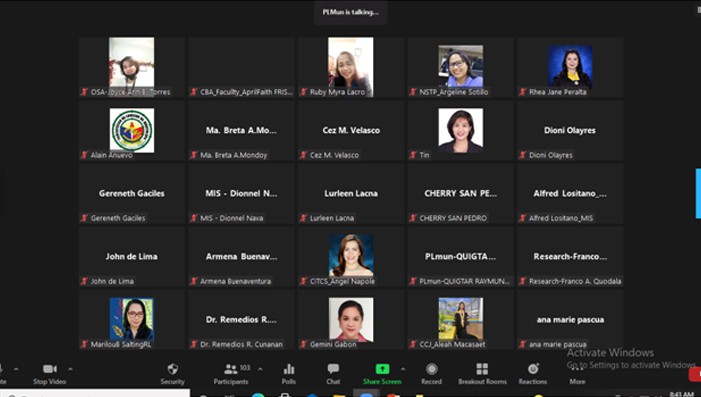Click large 'Lurleen Lacna' tile name
701x397 pixels.
351,193
